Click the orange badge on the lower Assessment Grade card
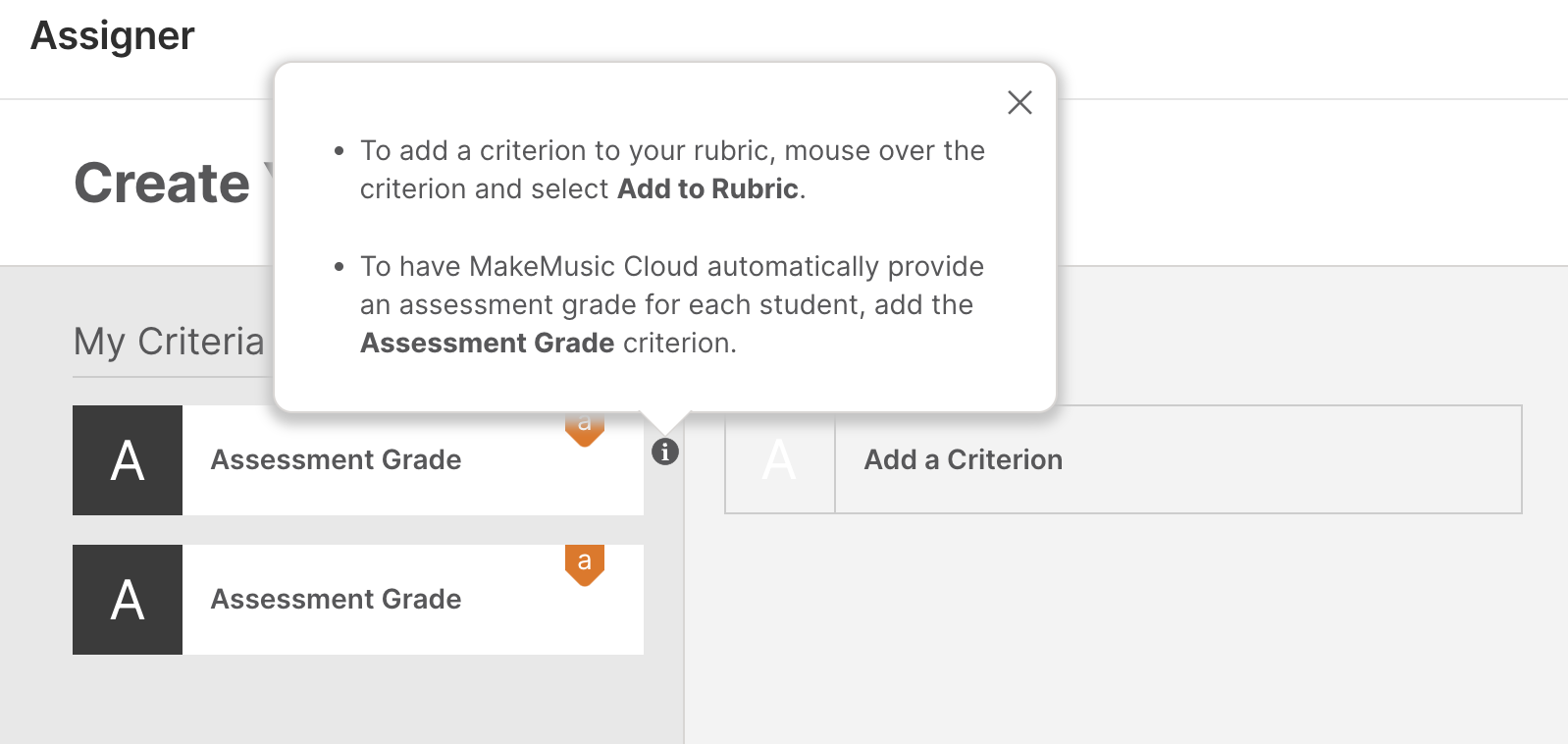 585,564
